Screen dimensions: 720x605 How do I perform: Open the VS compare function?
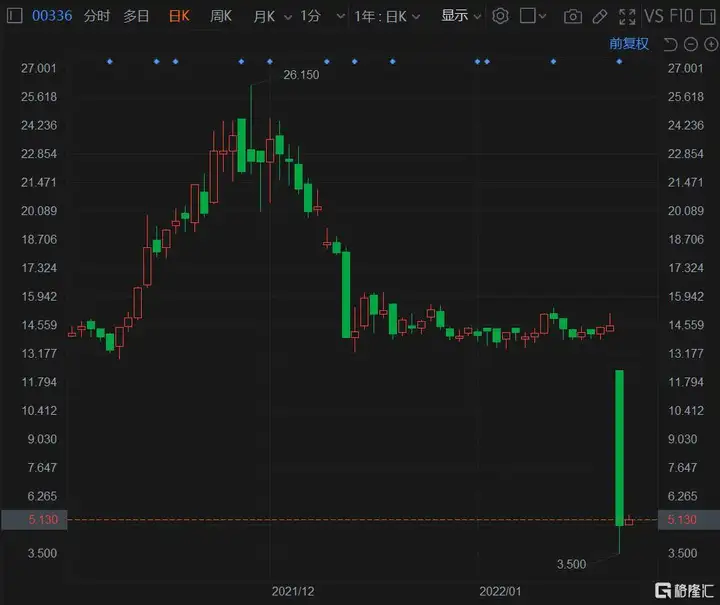click(654, 16)
